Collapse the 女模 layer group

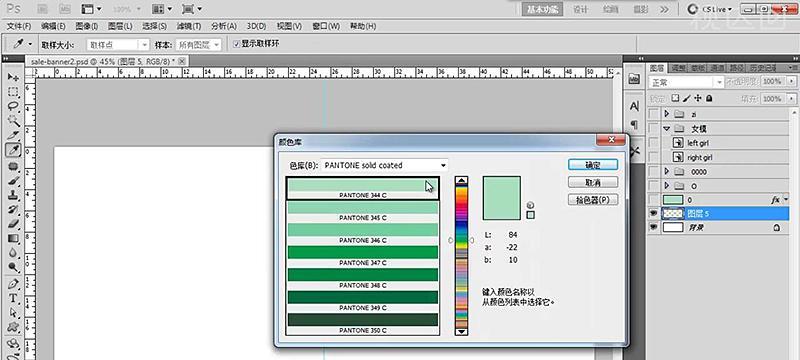(x=666, y=129)
